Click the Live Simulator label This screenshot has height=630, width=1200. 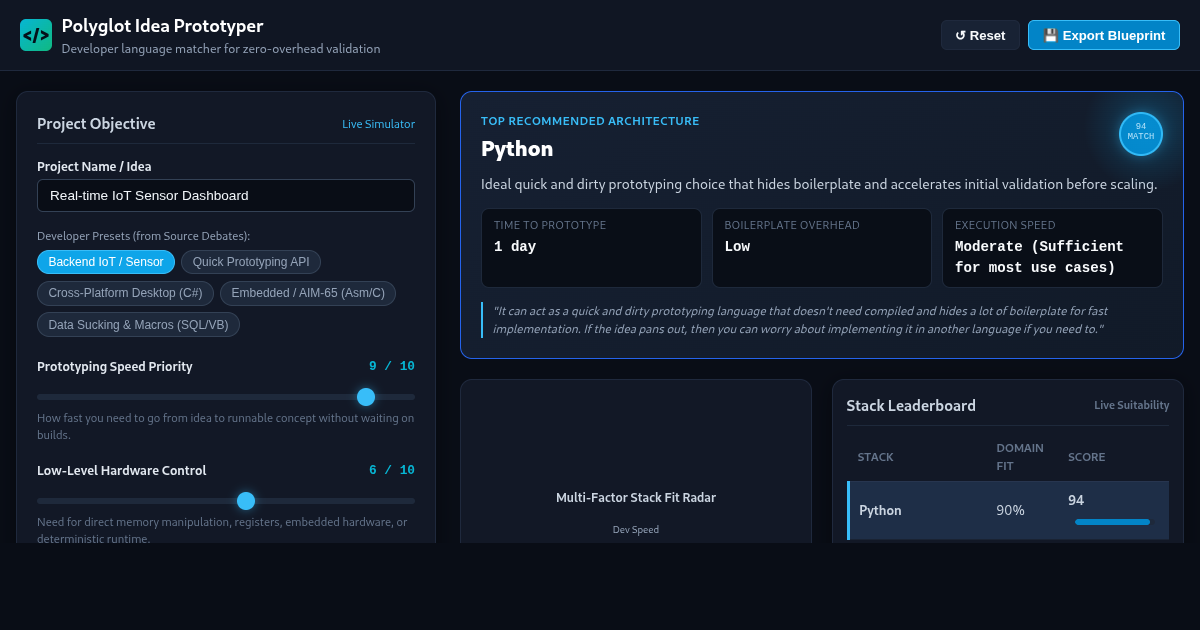click(x=378, y=124)
